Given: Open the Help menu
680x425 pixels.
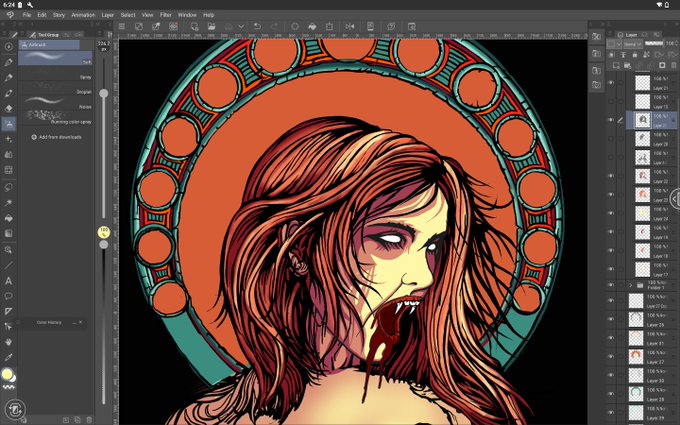Looking at the screenshot, I should (x=209, y=15).
